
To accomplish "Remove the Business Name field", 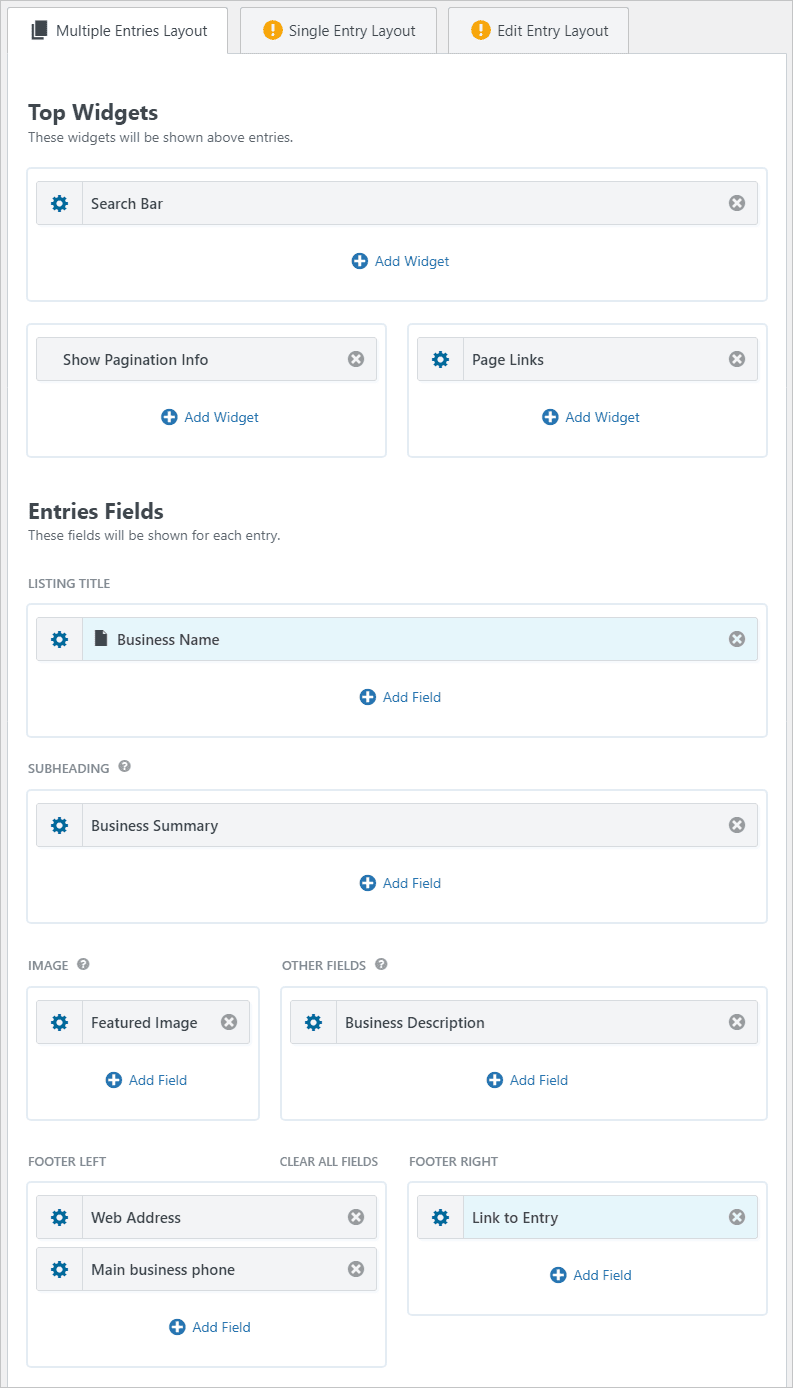I will pos(737,639).
